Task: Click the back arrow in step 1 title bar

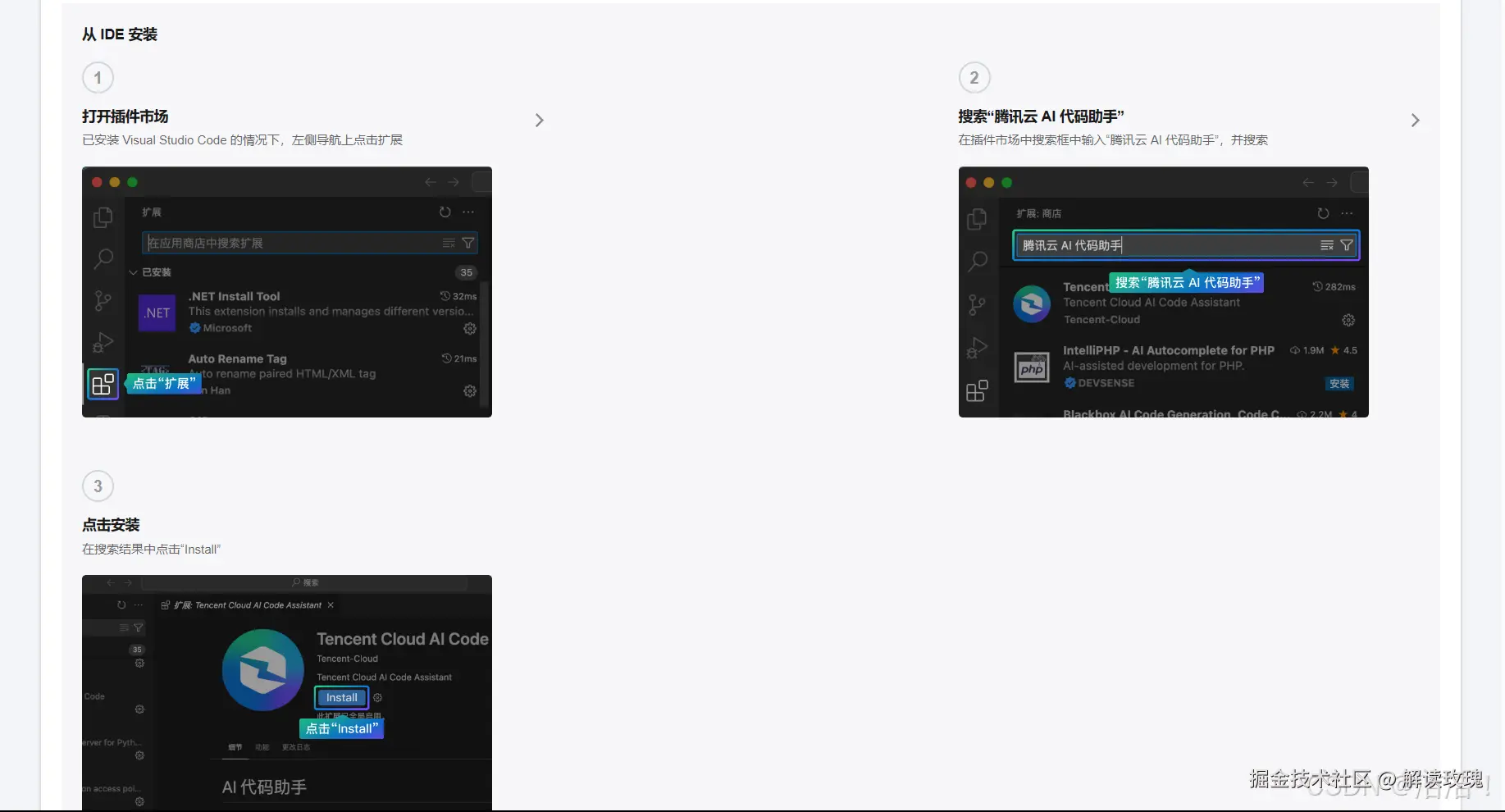Action: (431, 182)
